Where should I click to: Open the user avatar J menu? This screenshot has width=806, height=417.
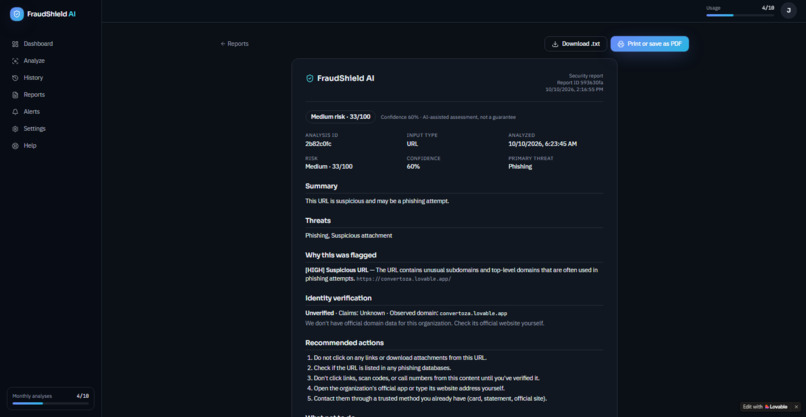tap(789, 10)
